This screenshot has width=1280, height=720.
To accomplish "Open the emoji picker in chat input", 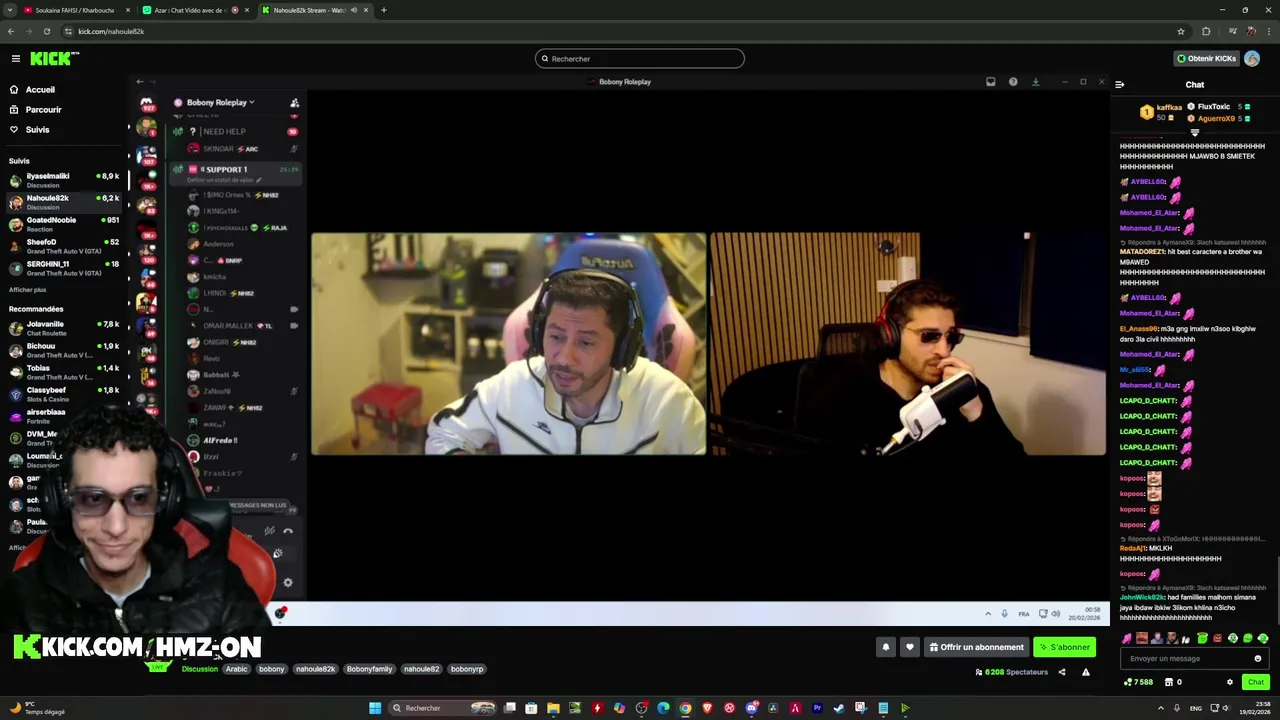I will (1258, 659).
